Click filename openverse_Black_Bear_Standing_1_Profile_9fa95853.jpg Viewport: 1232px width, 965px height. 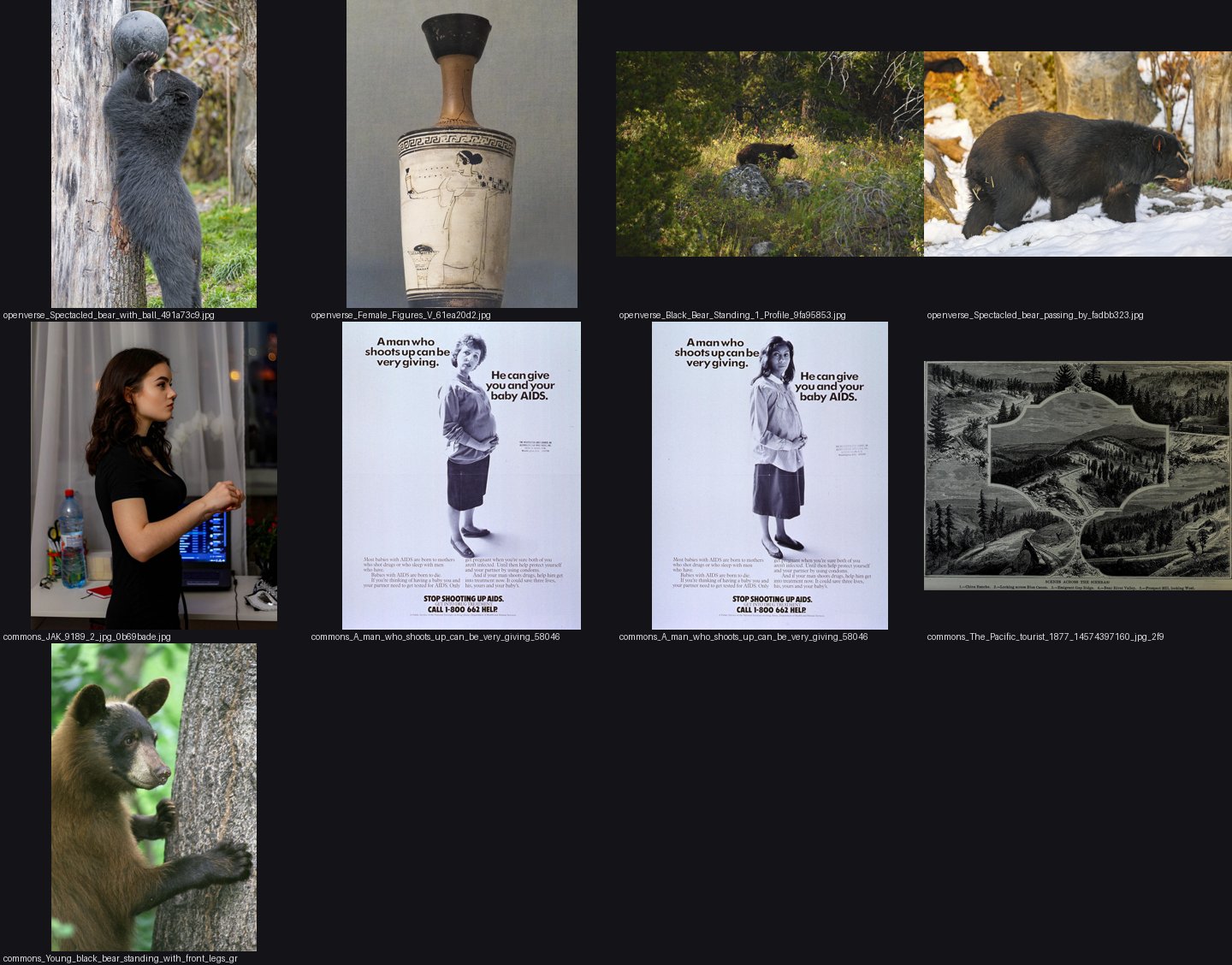(732, 315)
